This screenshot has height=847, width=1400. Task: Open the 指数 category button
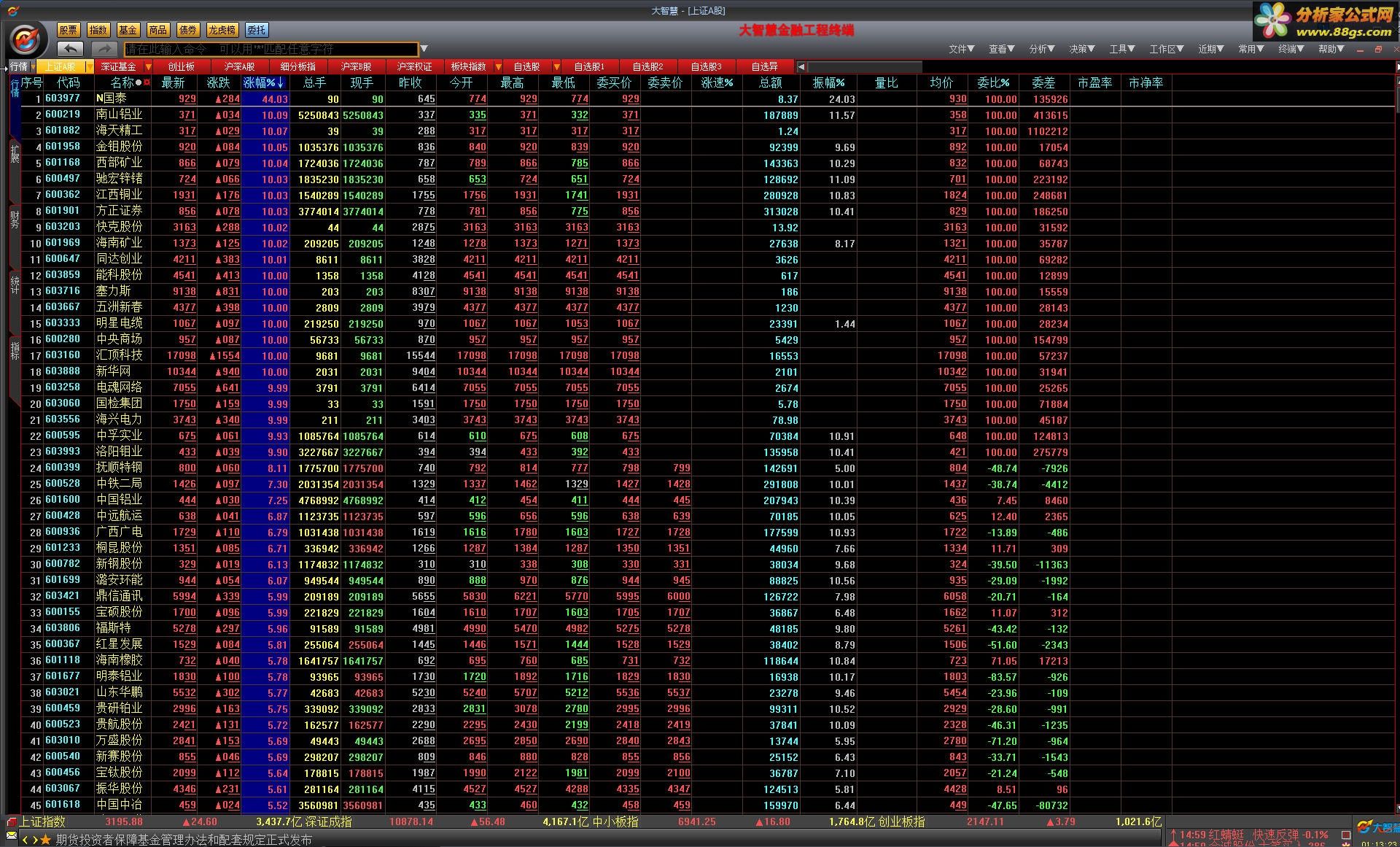(x=98, y=30)
